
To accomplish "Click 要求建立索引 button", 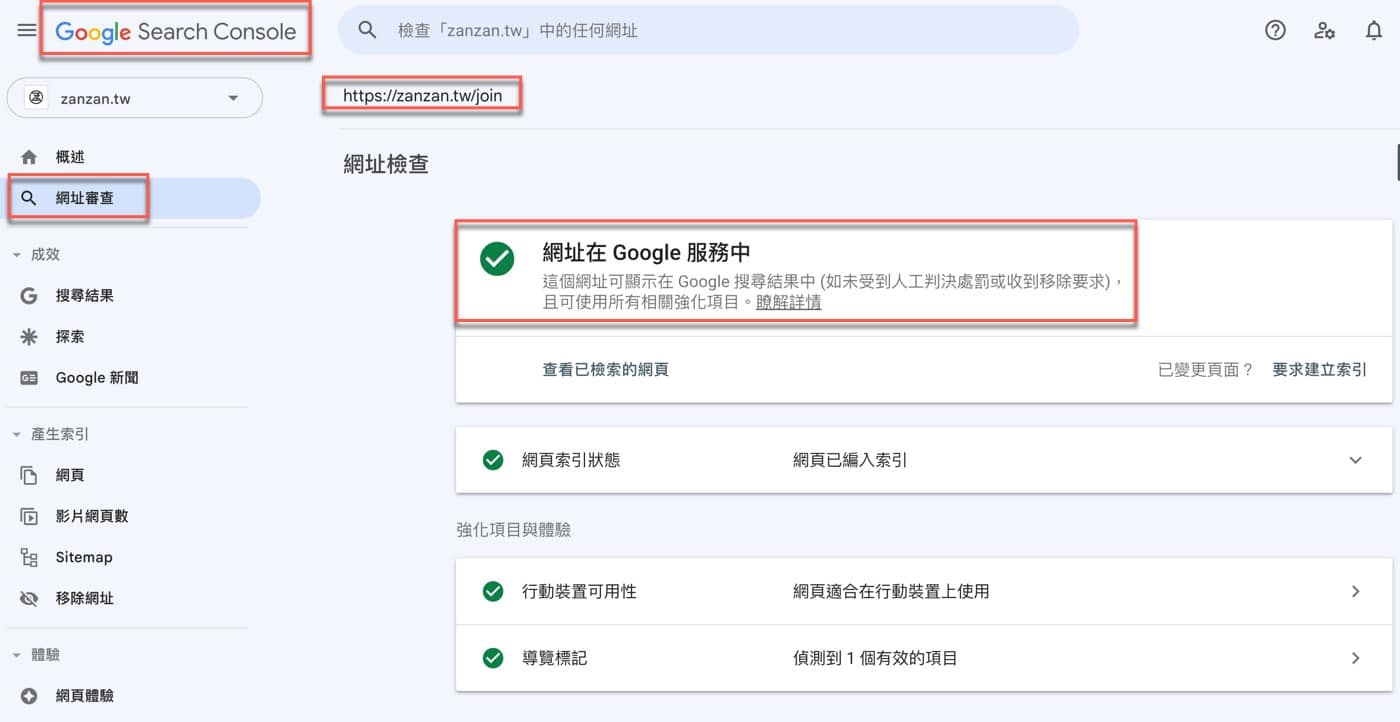I will tap(1319, 369).
